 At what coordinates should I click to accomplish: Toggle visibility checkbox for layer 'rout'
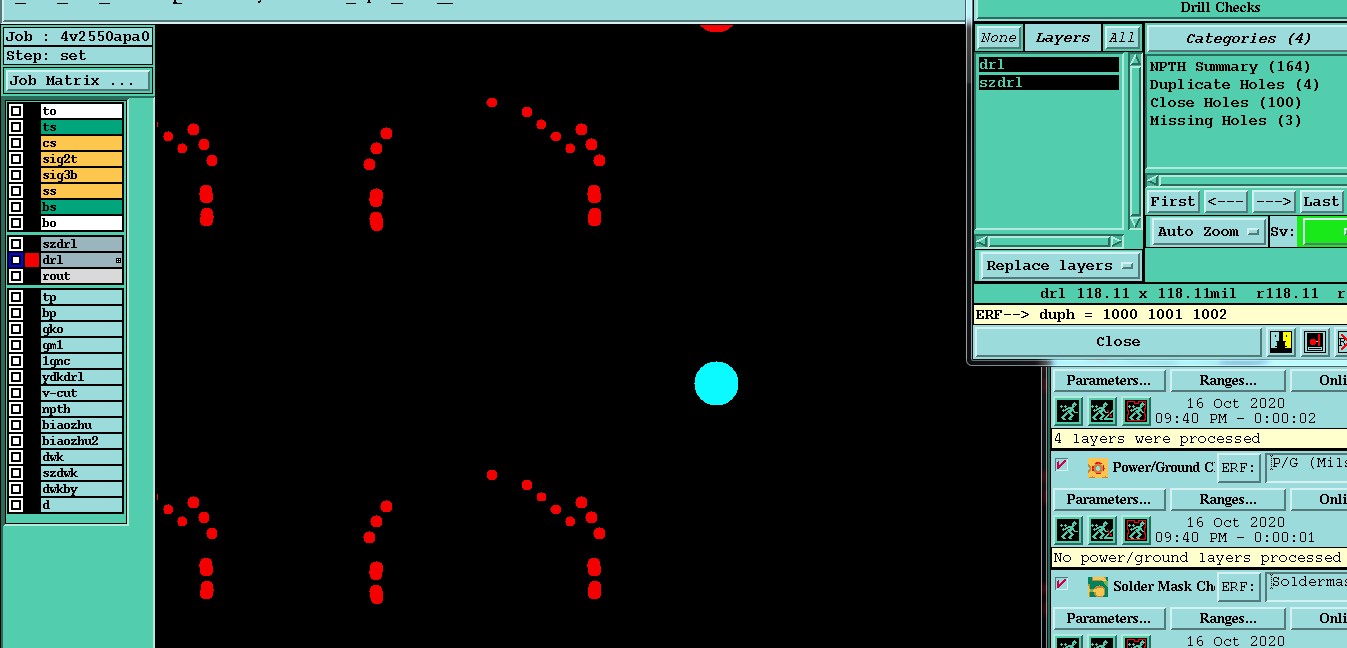(16, 276)
